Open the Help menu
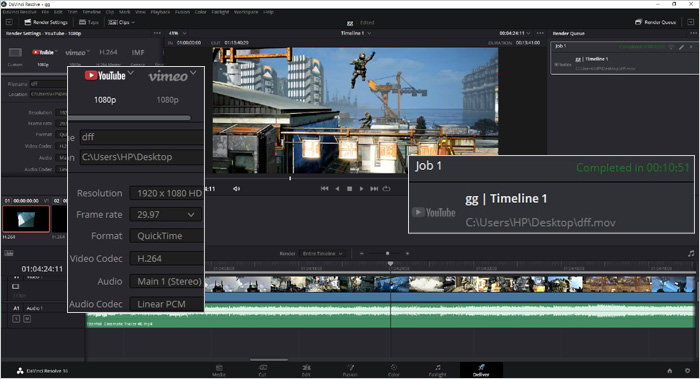 point(268,12)
